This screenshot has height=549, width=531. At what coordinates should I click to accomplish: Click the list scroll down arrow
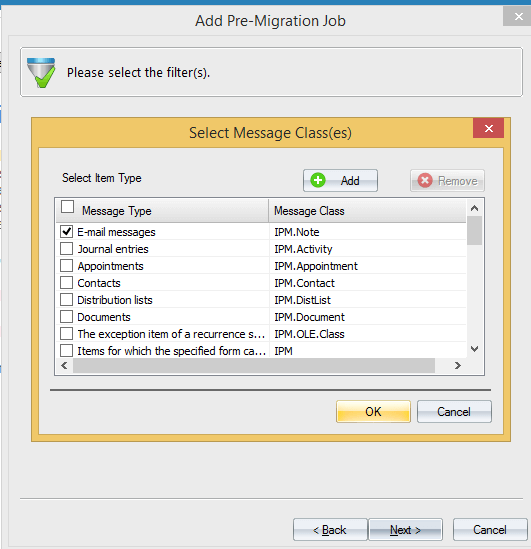(x=475, y=349)
